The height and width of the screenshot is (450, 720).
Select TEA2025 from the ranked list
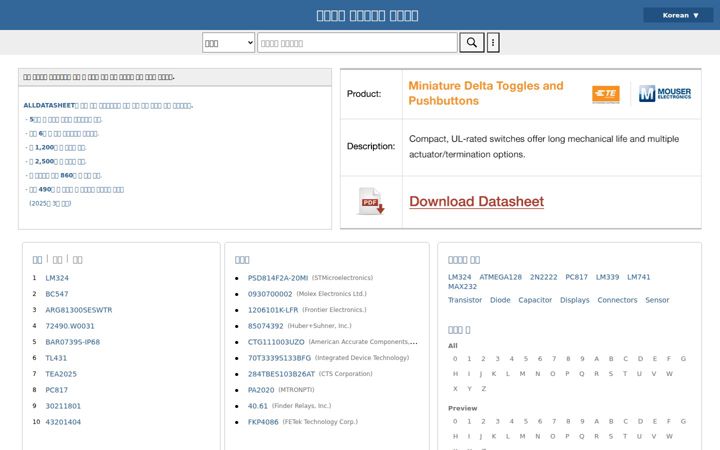[x=61, y=374]
